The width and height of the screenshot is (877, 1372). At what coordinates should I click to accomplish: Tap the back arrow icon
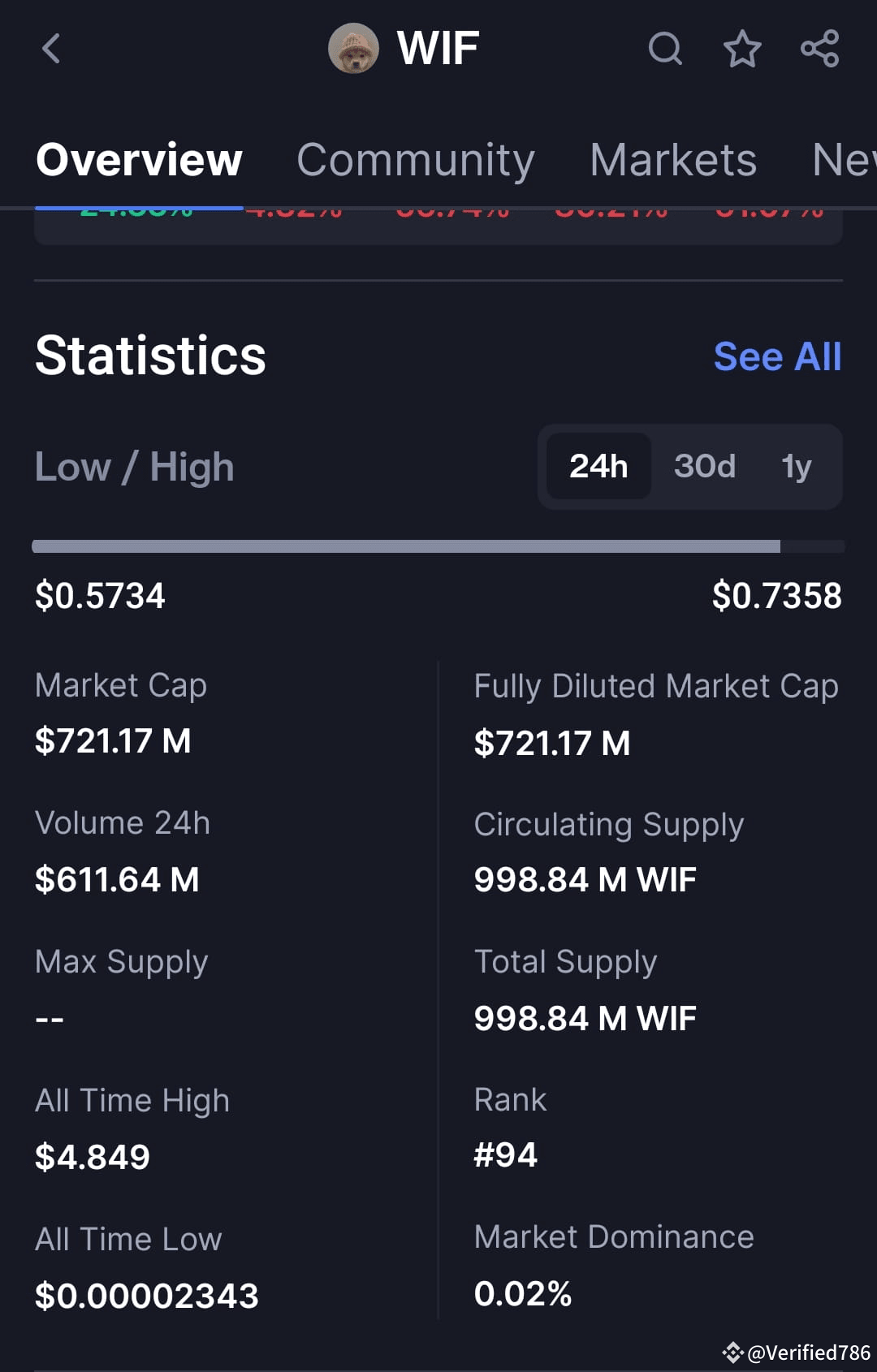pos(51,49)
